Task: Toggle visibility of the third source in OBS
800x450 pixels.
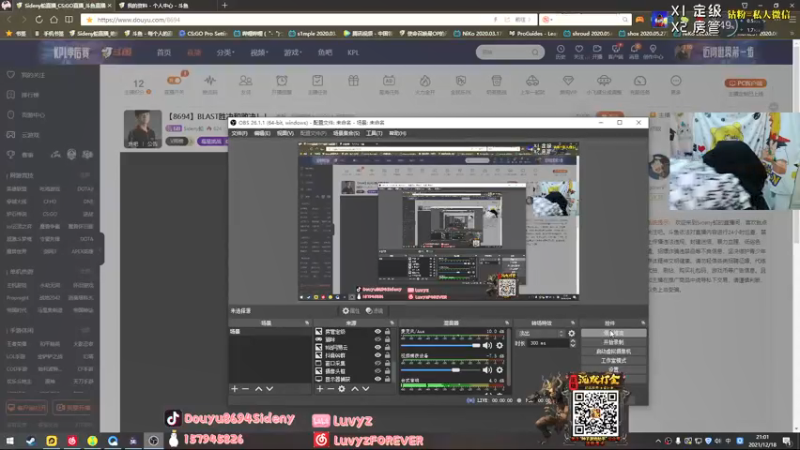Action: 378,347
